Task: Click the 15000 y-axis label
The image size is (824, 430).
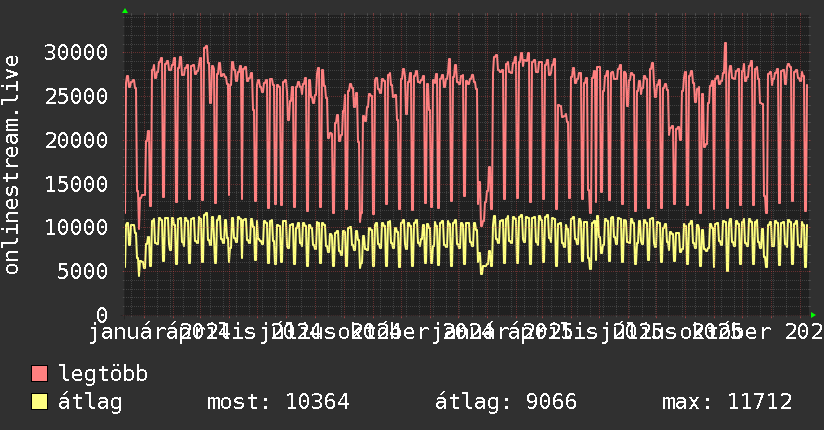Action: (x=76, y=184)
